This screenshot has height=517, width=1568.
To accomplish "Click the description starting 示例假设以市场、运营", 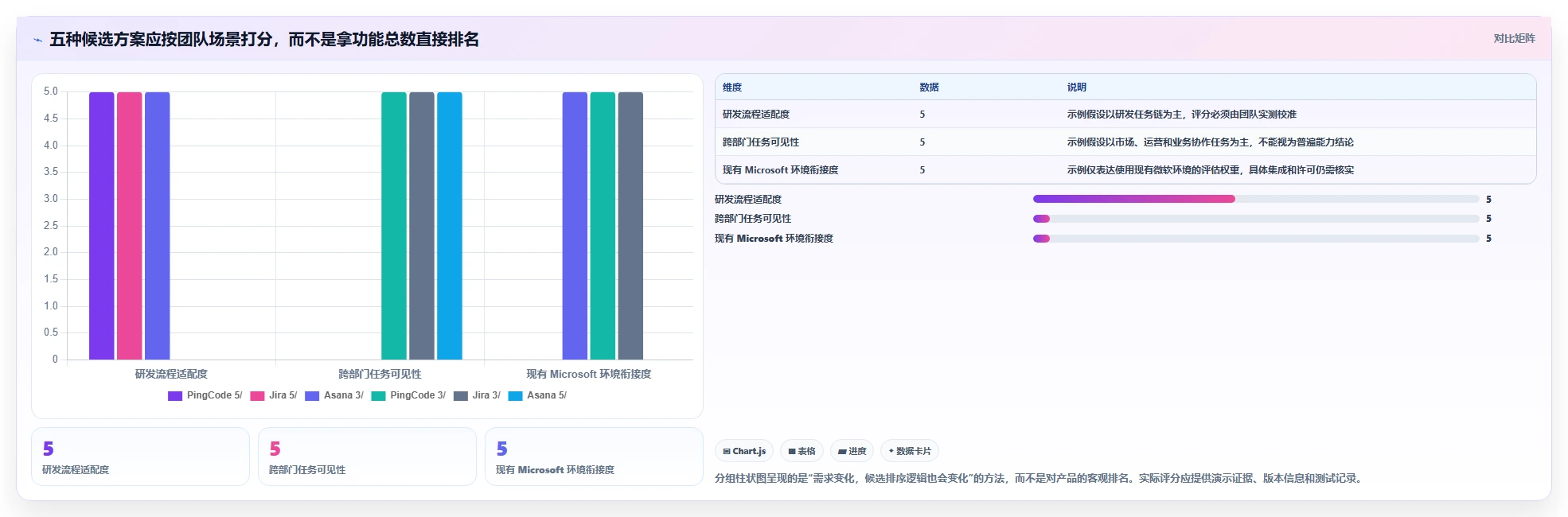I will 1211,142.
